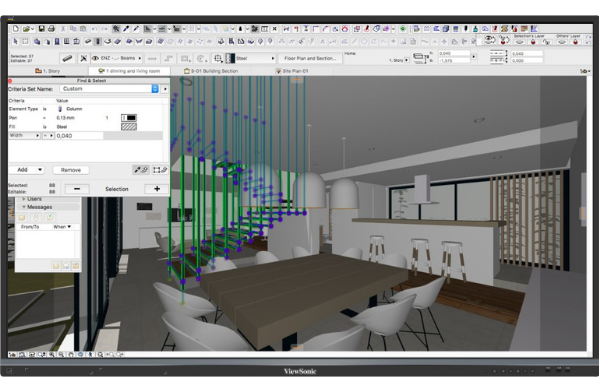Select the Door tool icon
This screenshot has height=387, width=599.
coord(57,41)
